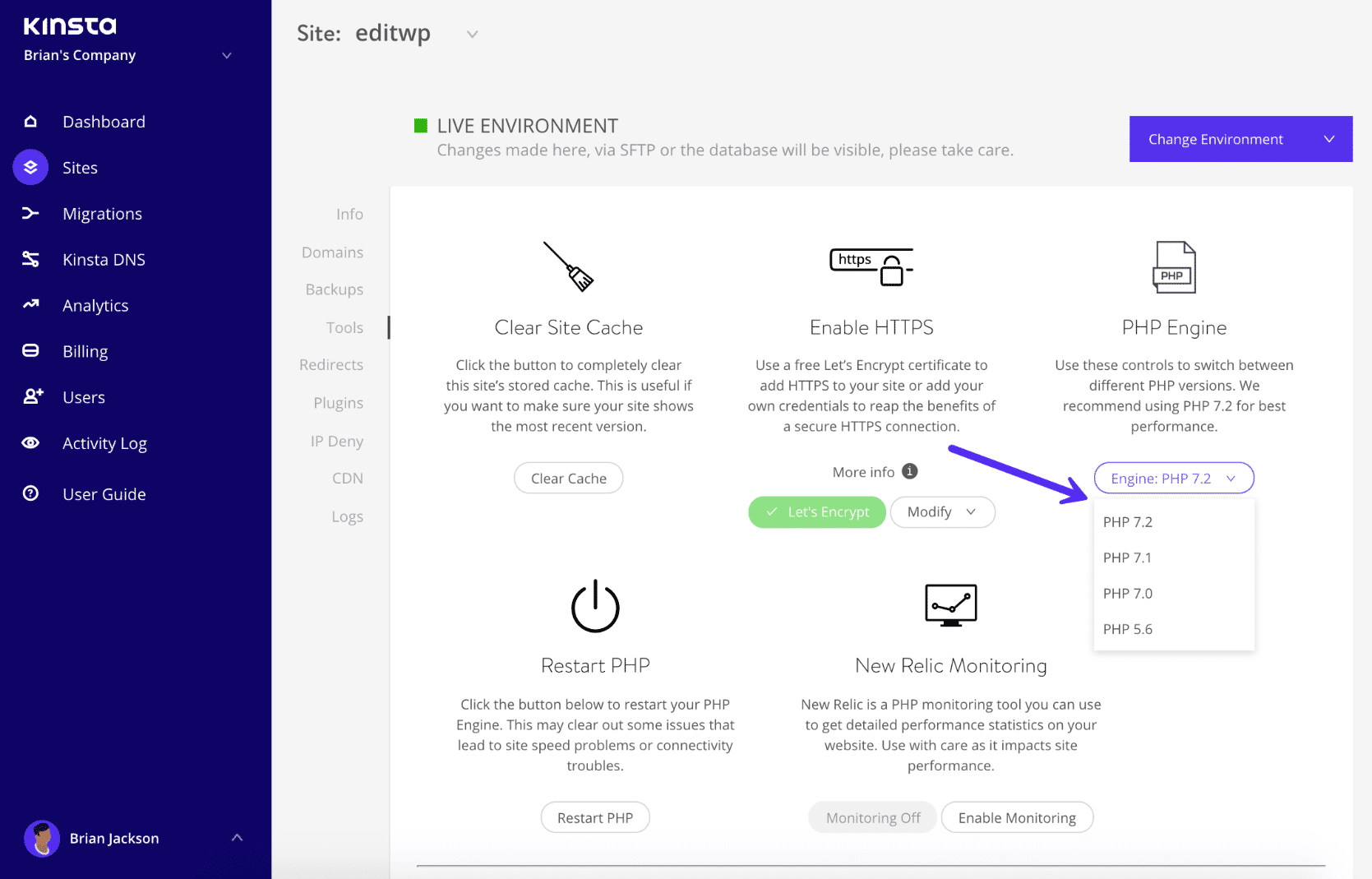1372x879 pixels.
Task: Open Users page
Action: 84,397
